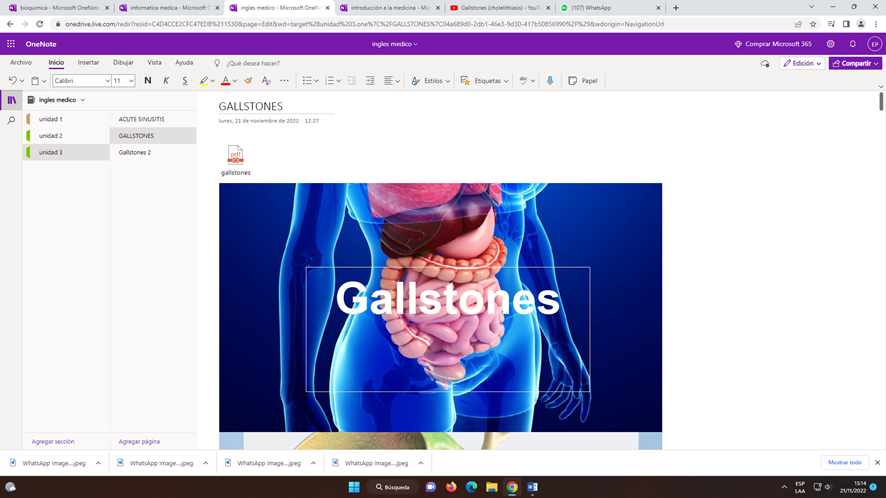Open the gallstones PDF attachment icon
This screenshot has height=498, width=886.
[x=236, y=154]
